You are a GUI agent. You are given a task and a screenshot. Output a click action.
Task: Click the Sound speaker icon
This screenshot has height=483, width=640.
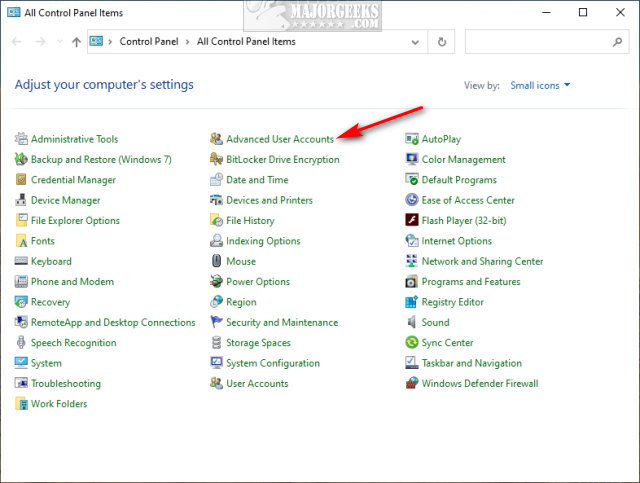pyautogui.click(x=412, y=323)
